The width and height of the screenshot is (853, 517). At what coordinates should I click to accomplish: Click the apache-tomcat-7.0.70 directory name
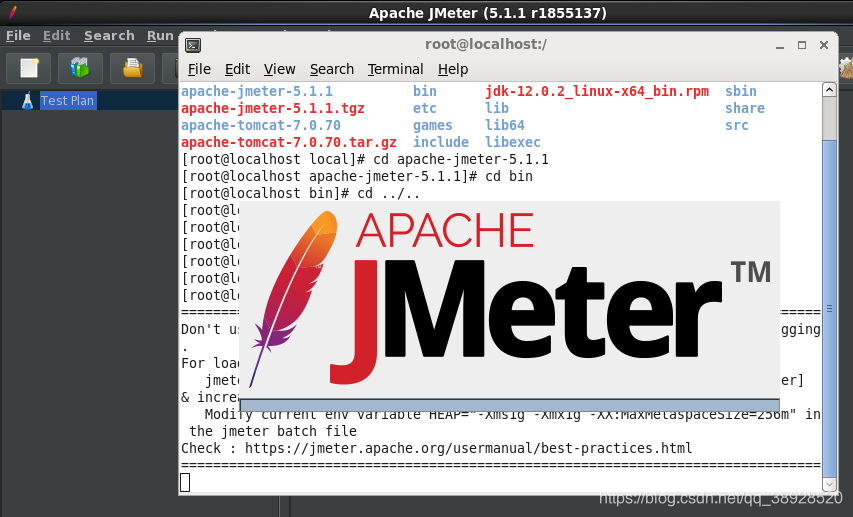point(261,125)
